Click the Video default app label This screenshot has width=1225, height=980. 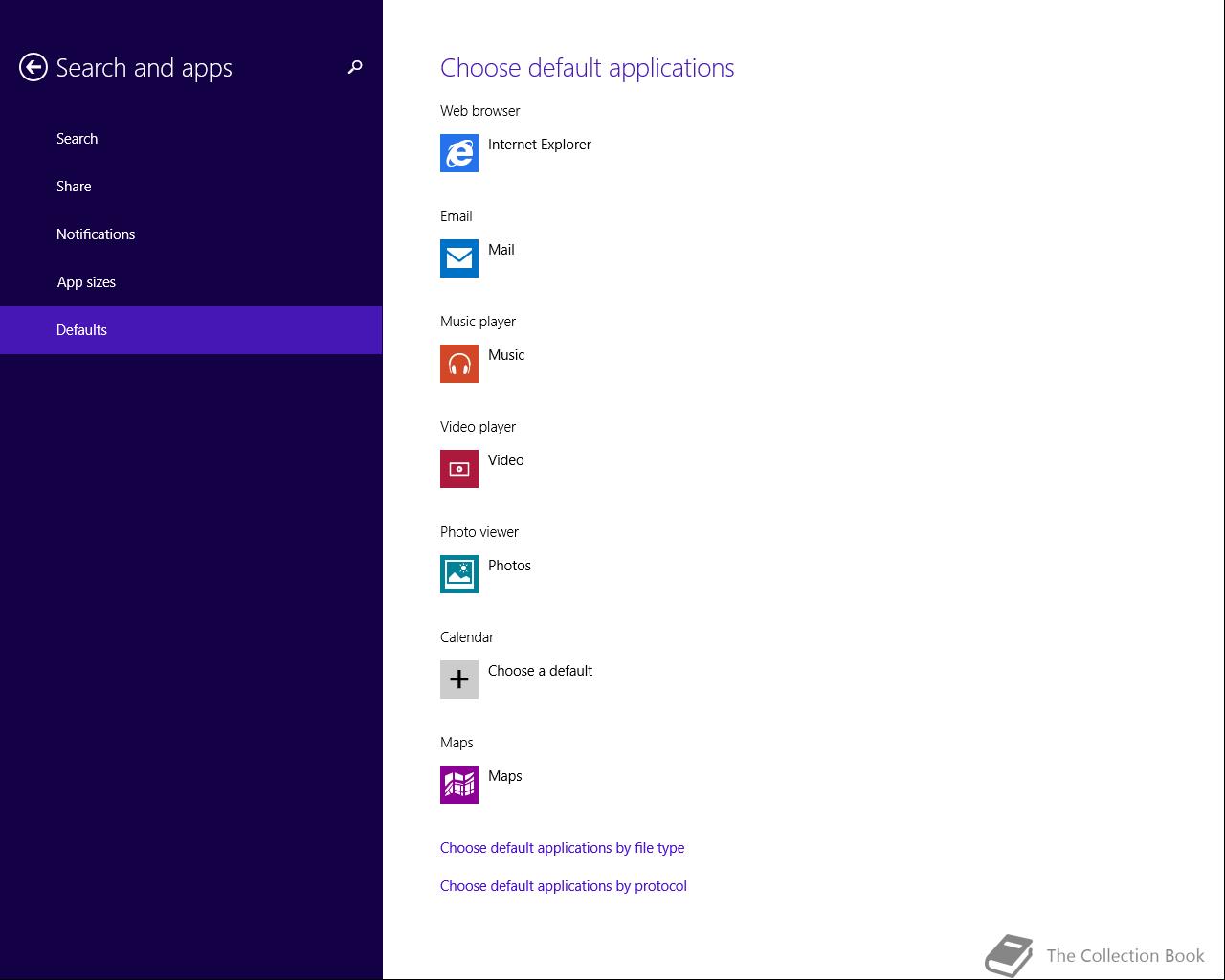pyautogui.click(x=506, y=460)
